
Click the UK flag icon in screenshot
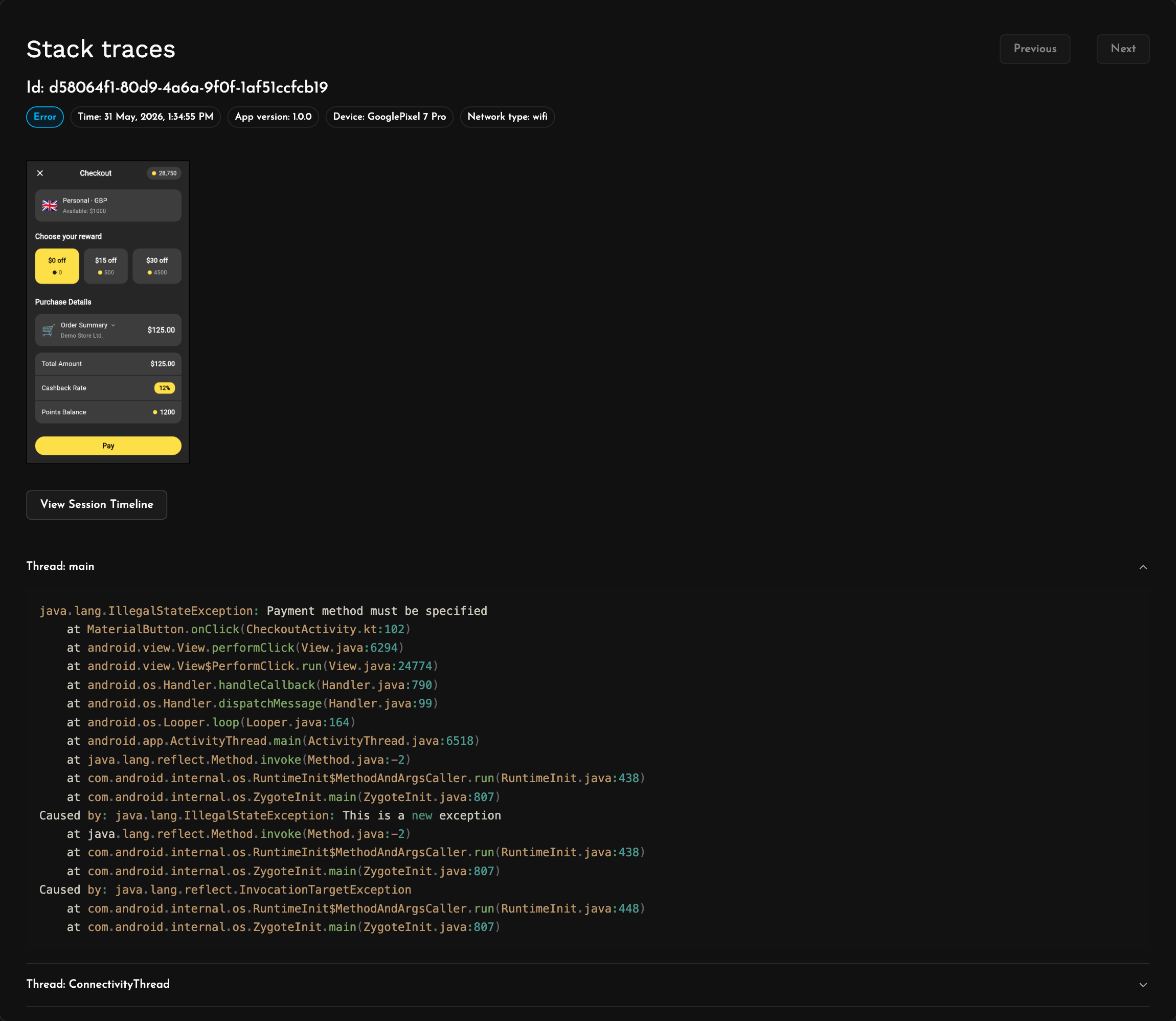pos(50,206)
